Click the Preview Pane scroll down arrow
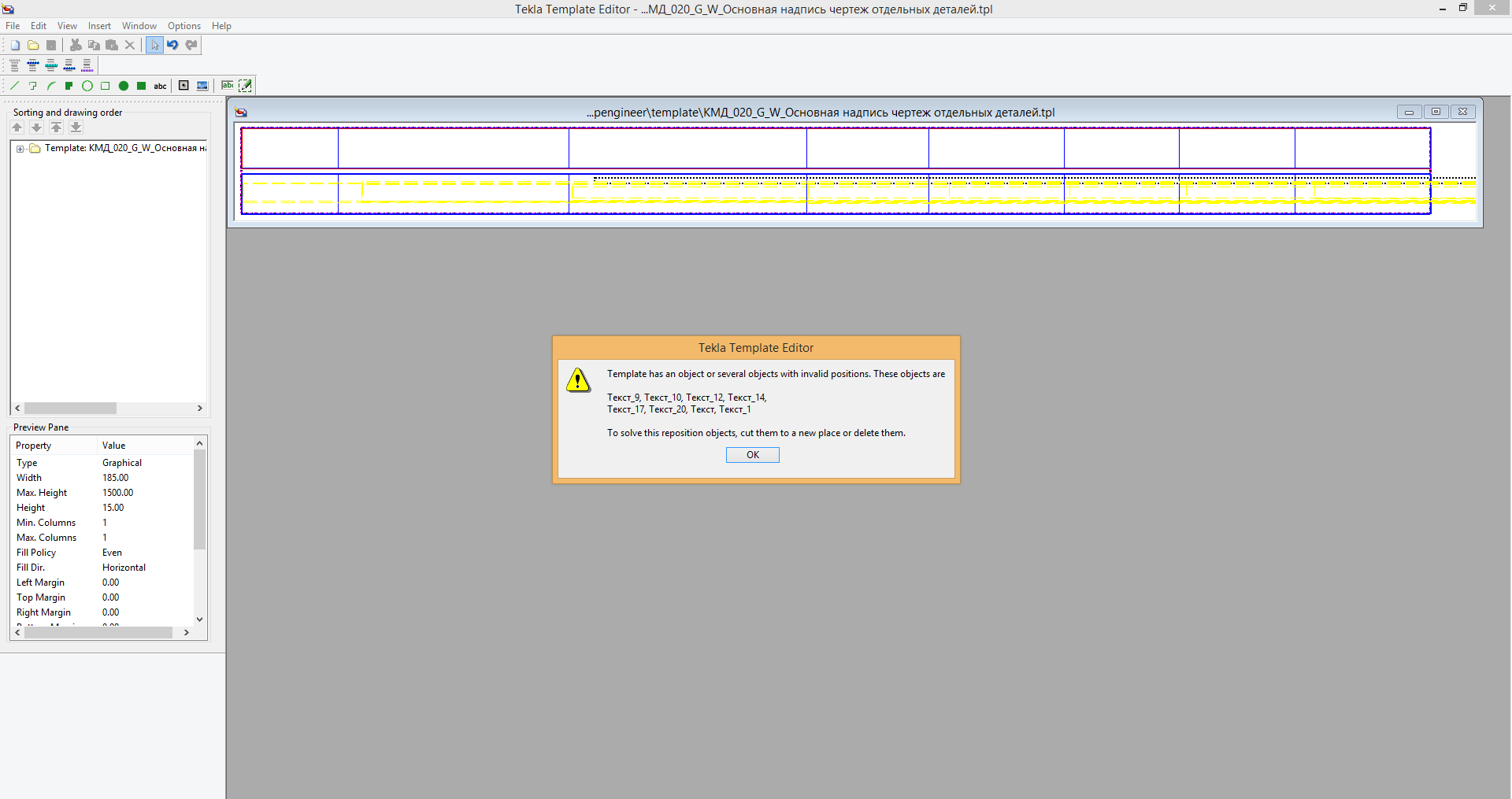 [x=200, y=620]
